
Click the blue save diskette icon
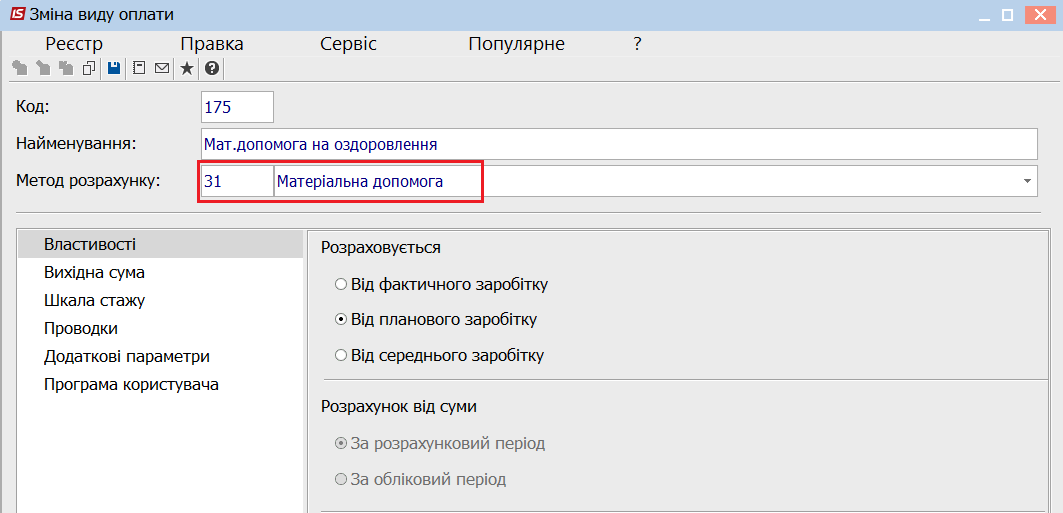(x=114, y=68)
